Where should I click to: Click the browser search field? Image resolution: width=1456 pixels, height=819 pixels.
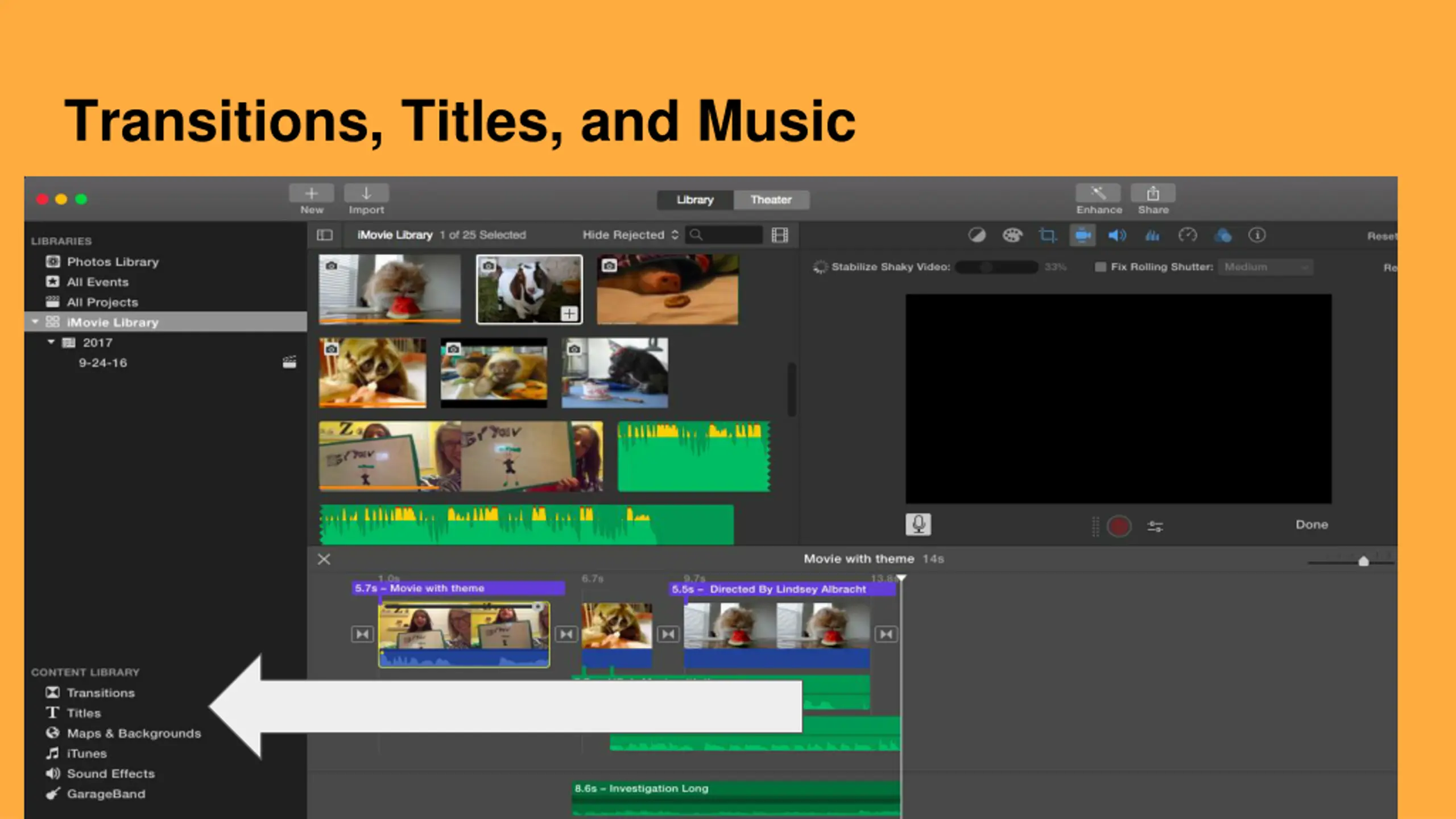723,235
